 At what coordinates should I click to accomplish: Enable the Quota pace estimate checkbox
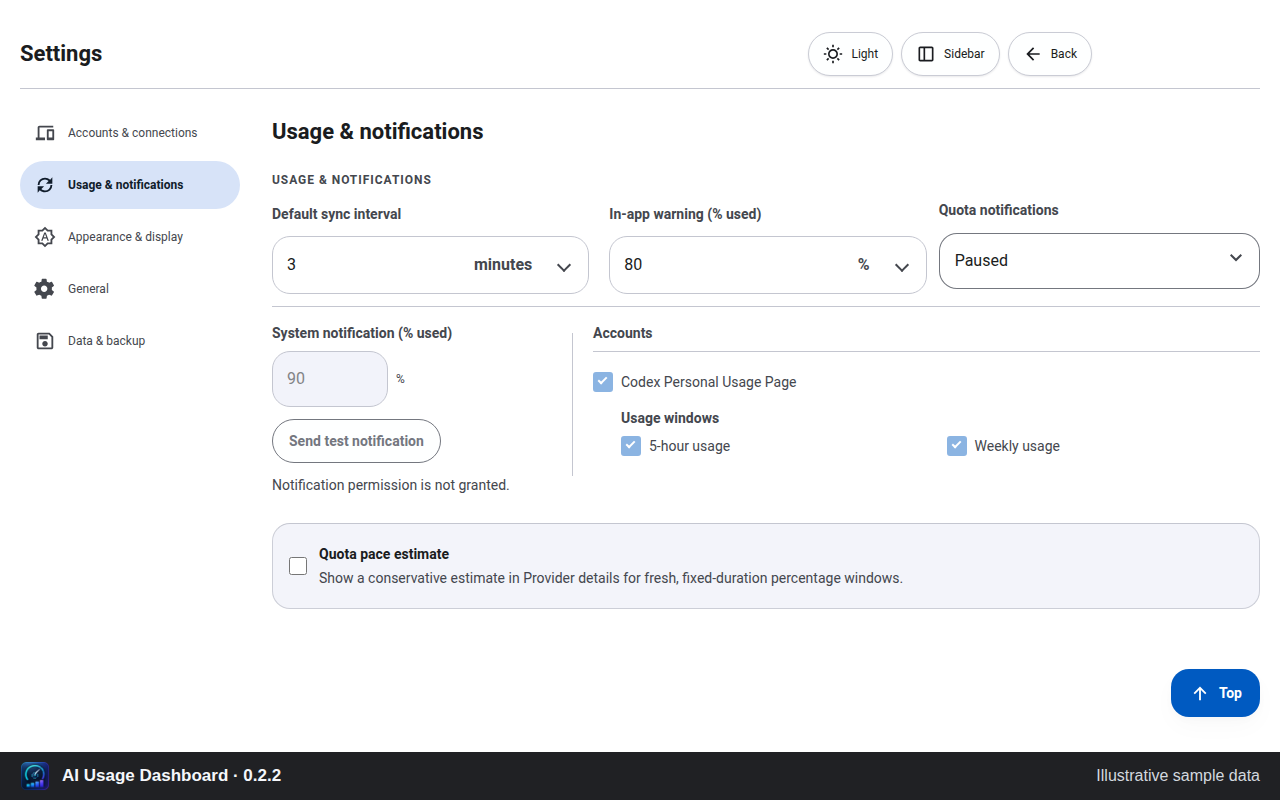pos(298,566)
